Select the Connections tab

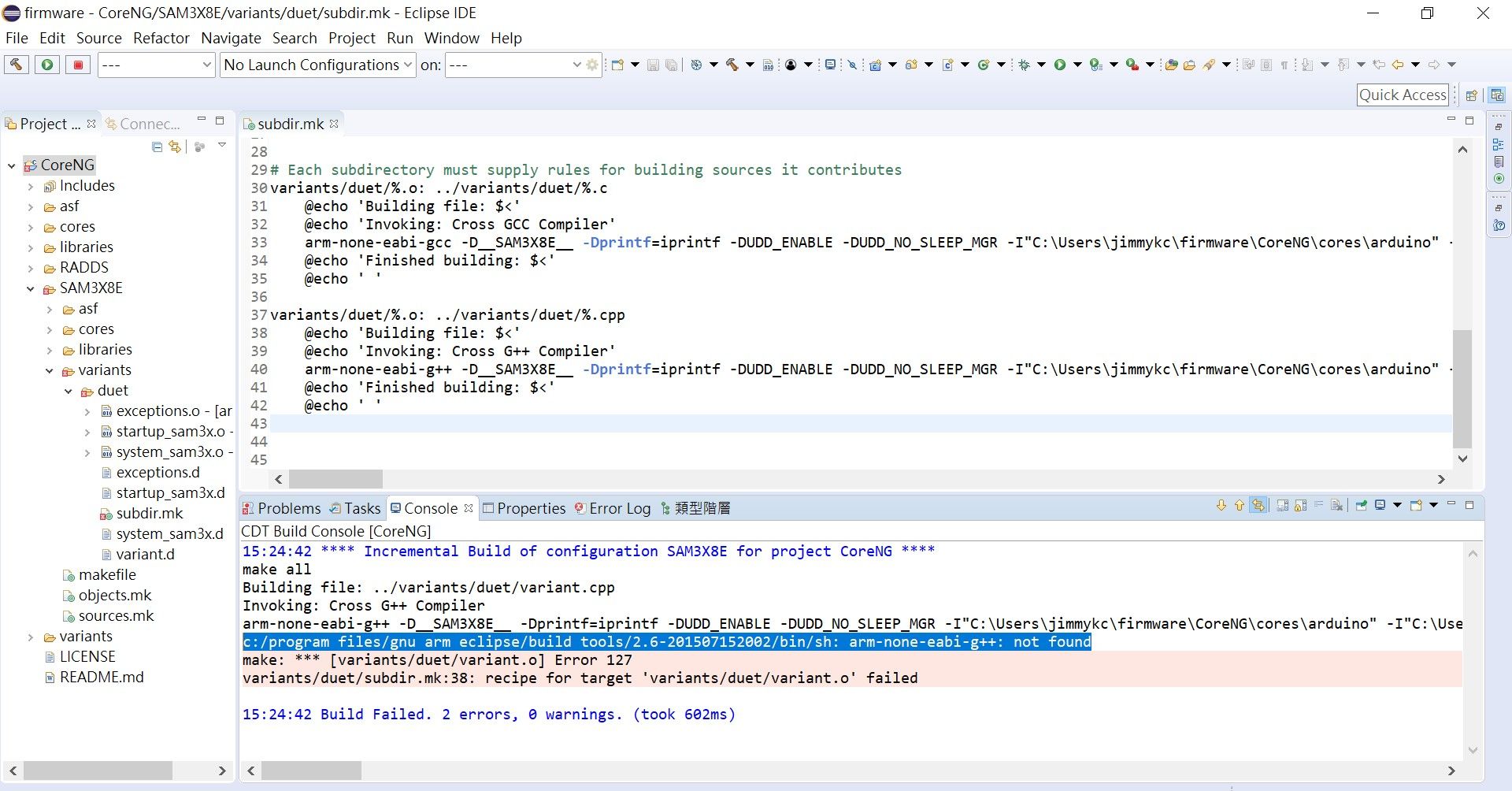point(143,124)
